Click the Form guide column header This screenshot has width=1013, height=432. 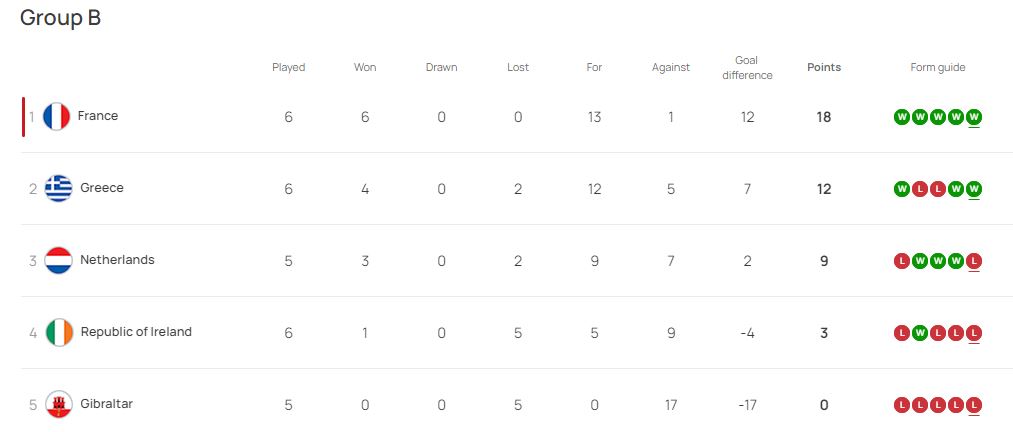point(937,67)
